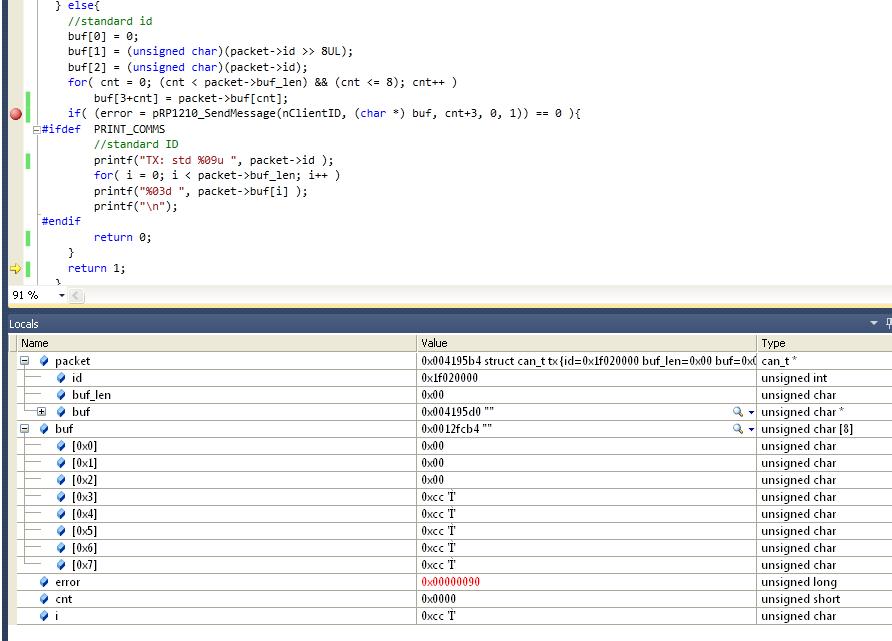Click the variable icon beside cnt
This screenshot has height=641, width=892.
click(x=44, y=599)
